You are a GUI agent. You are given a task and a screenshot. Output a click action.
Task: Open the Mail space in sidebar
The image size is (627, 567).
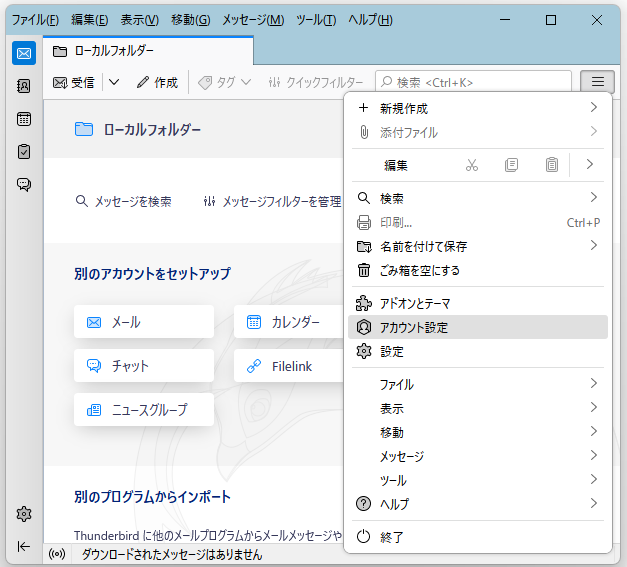pyautogui.click(x=24, y=53)
